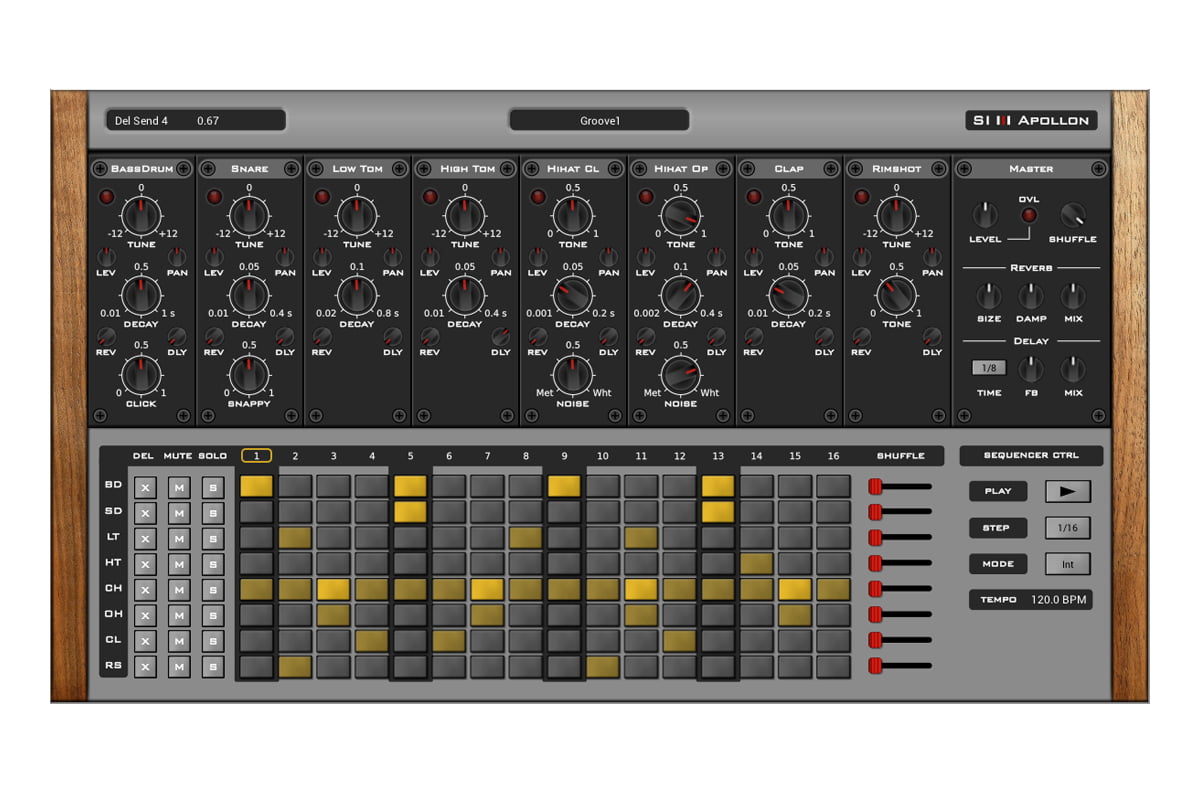Click the Reverb Damp knob
Image resolution: width=1200 pixels, height=800 pixels.
point(1031,296)
